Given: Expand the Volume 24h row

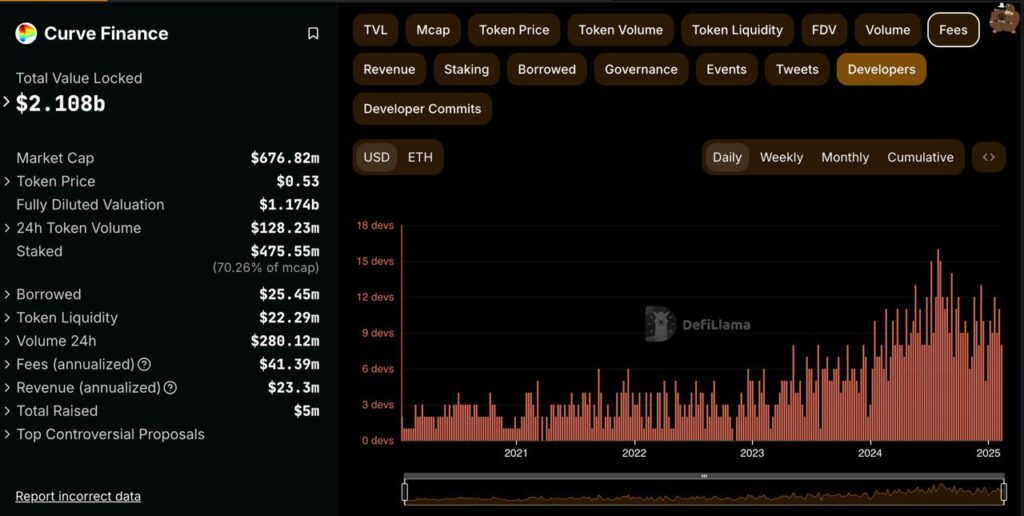Looking at the screenshot, I should (x=8, y=341).
